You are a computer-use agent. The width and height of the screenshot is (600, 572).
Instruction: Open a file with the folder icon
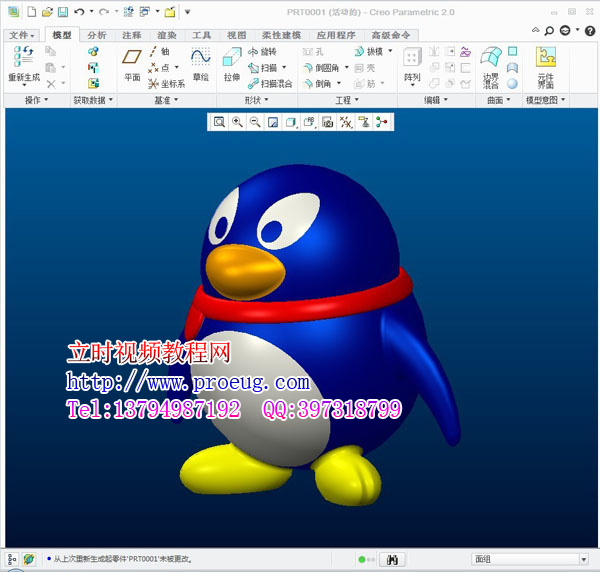[47, 12]
